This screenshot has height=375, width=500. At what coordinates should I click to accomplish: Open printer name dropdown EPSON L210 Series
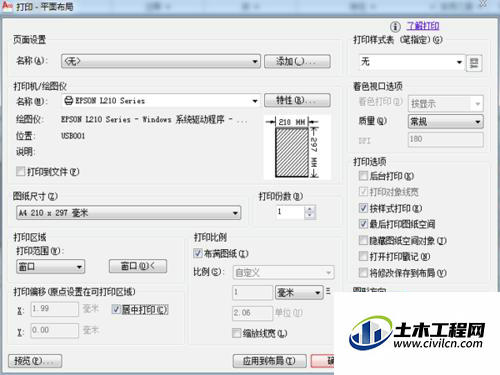(x=161, y=100)
